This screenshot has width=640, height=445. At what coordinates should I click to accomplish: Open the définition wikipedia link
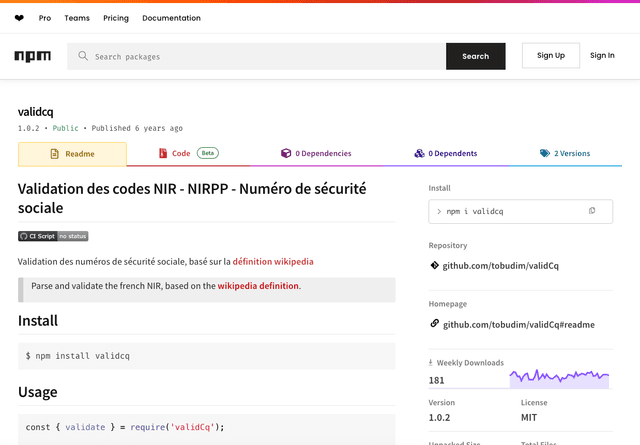pos(273,262)
